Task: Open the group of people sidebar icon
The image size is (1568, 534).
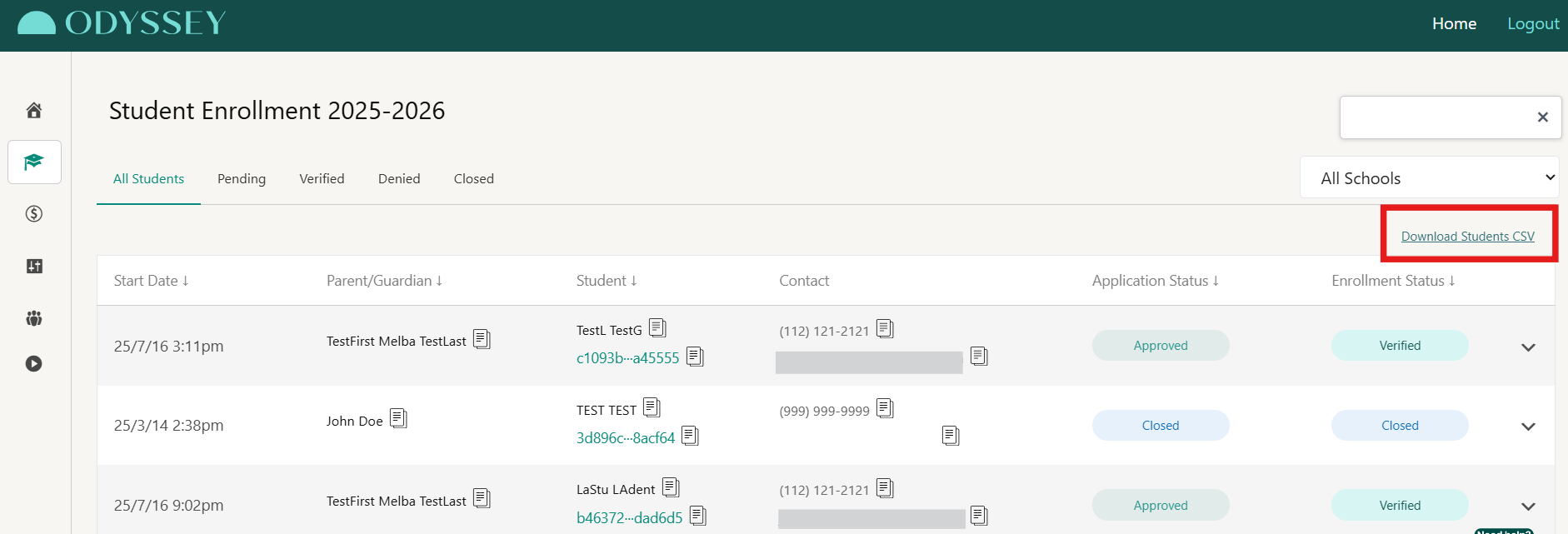Action: (x=34, y=317)
